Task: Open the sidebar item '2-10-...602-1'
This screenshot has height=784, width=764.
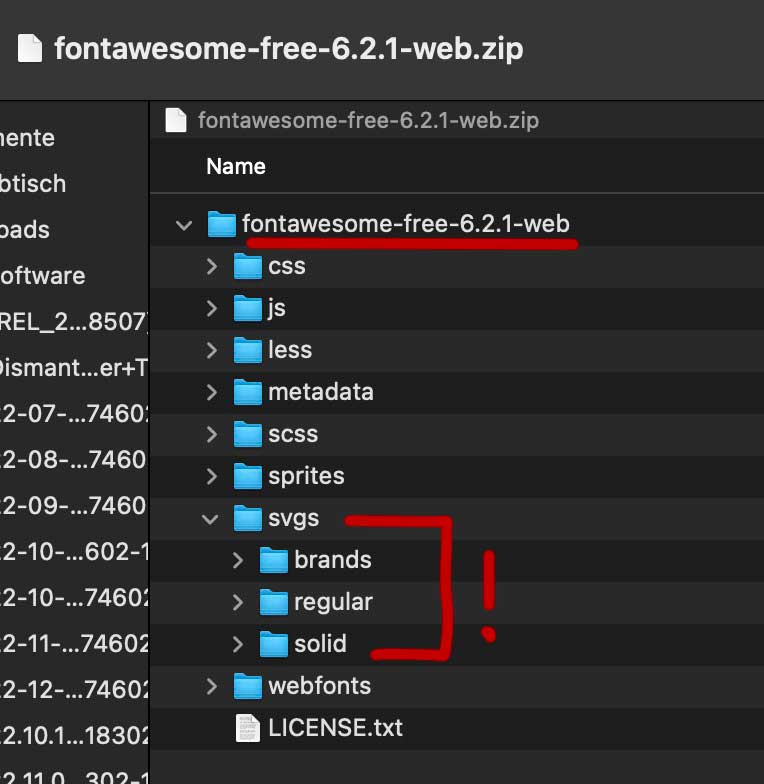Action: pyautogui.click(x=74, y=552)
